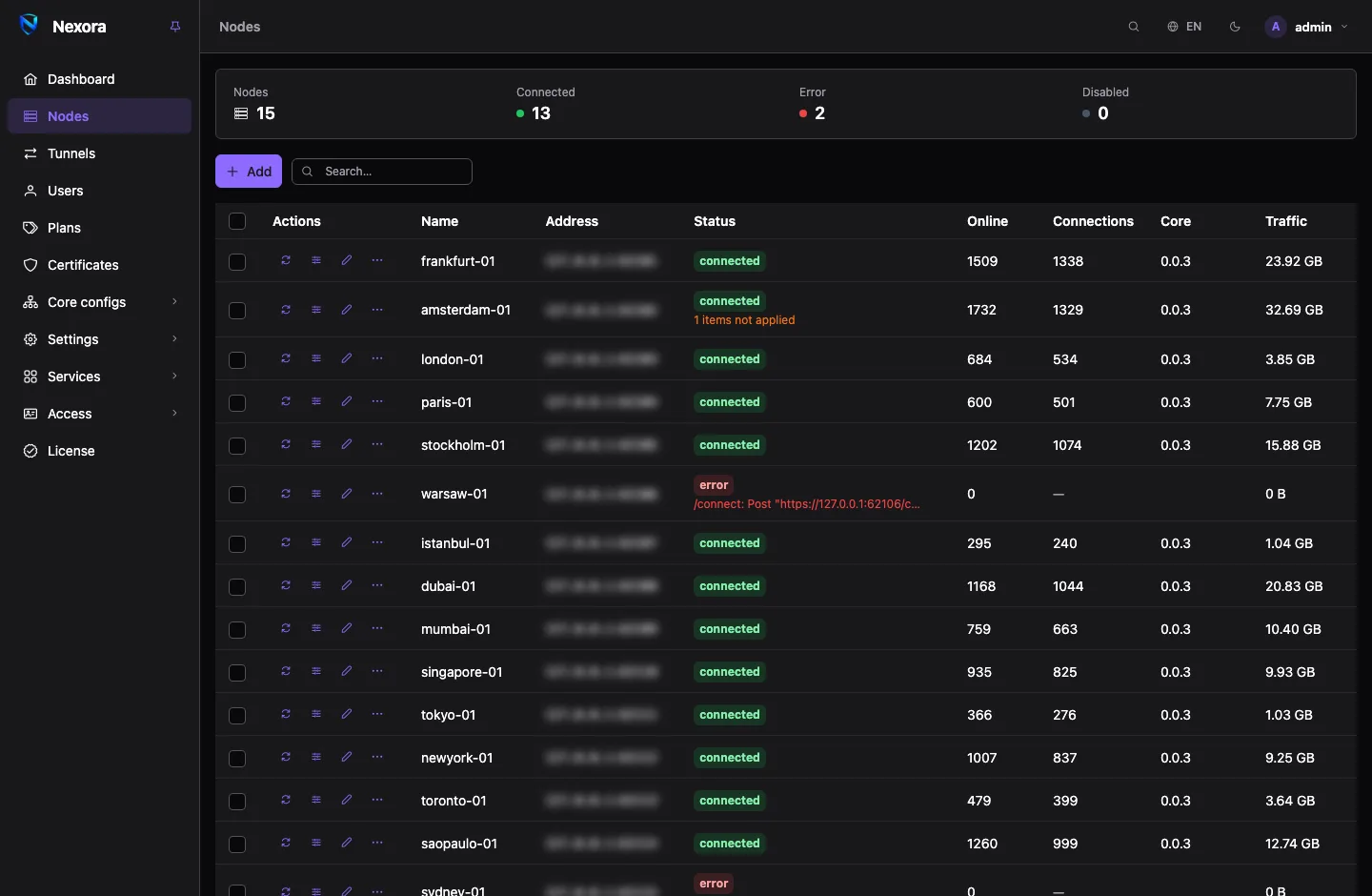Image resolution: width=1372 pixels, height=896 pixels.
Task: Open the admin account dropdown
Action: point(1306,27)
